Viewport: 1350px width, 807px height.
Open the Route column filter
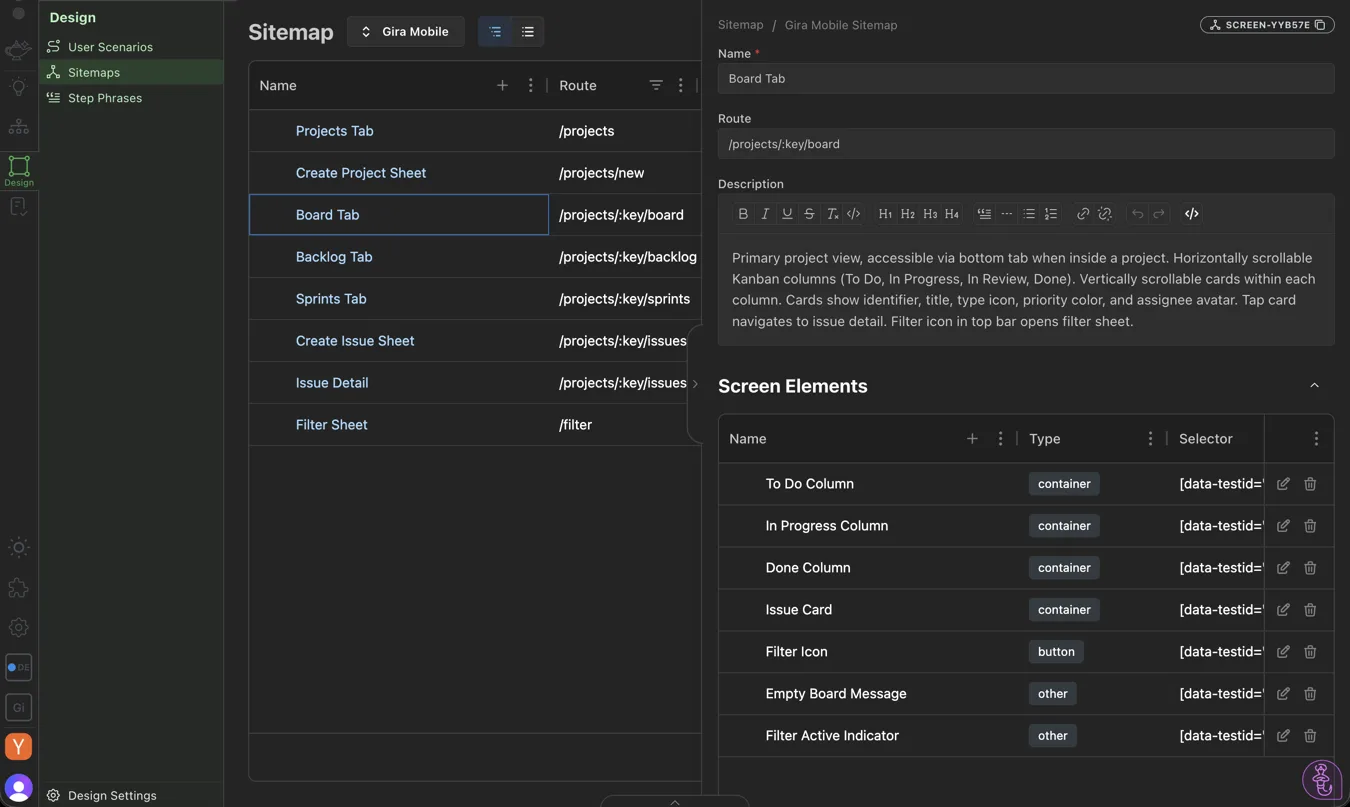[x=656, y=85]
